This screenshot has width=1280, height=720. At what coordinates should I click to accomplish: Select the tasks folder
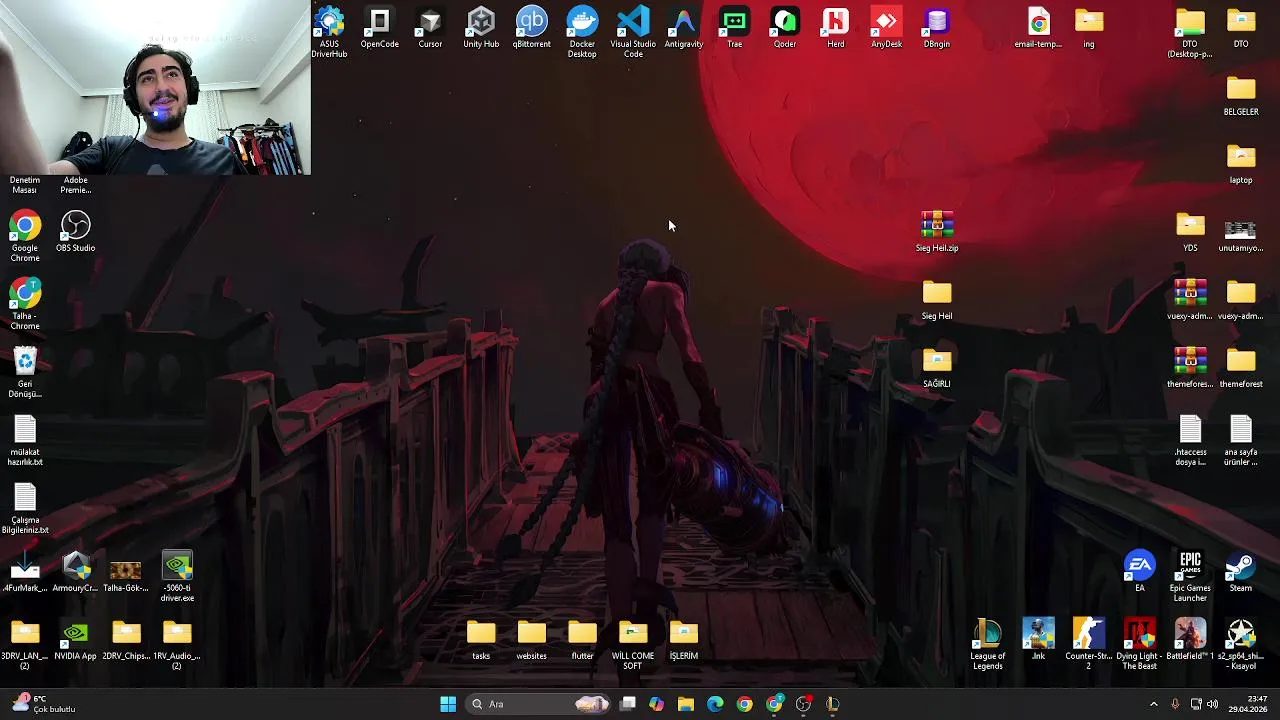(x=481, y=640)
